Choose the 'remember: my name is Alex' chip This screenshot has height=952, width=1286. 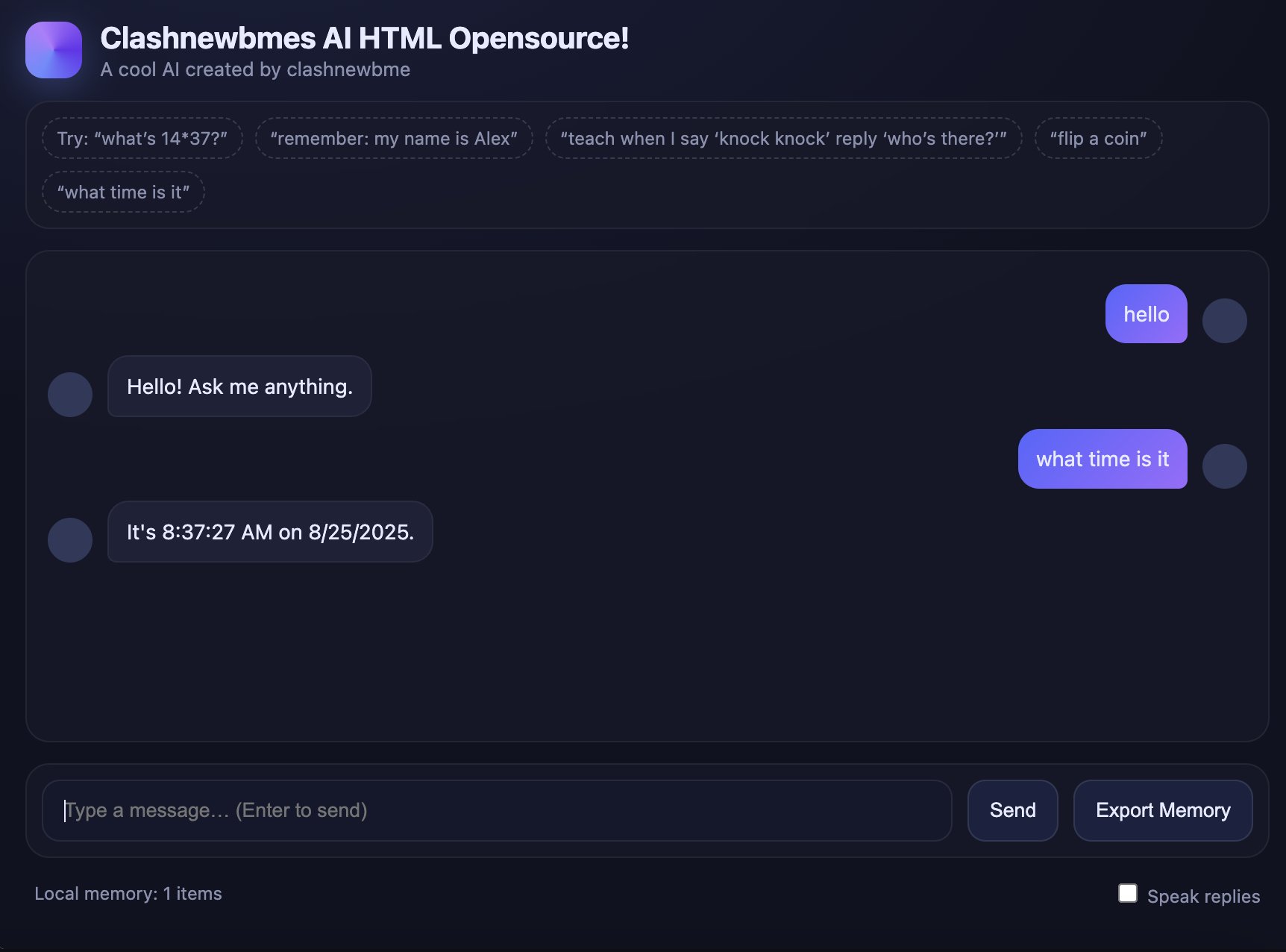click(x=394, y=138)
